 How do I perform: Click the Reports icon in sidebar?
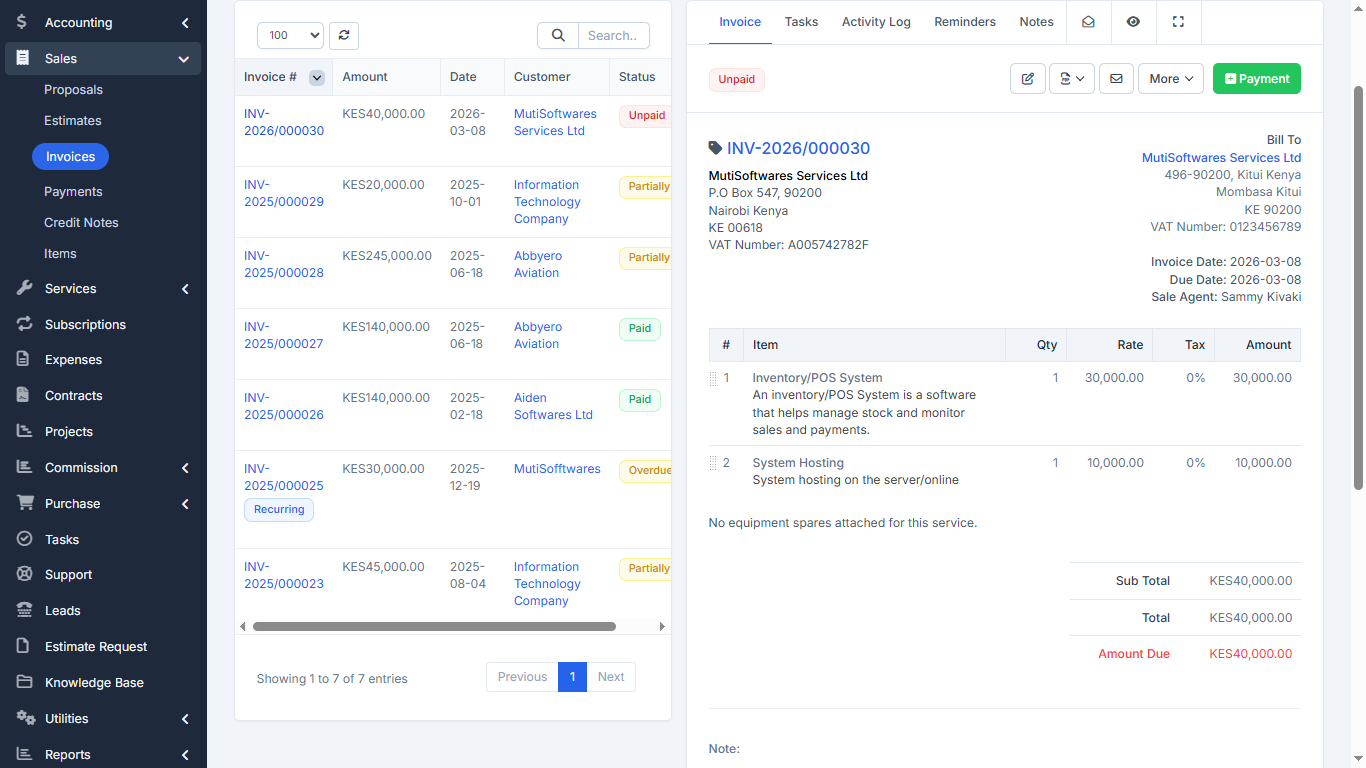point(24,754)
